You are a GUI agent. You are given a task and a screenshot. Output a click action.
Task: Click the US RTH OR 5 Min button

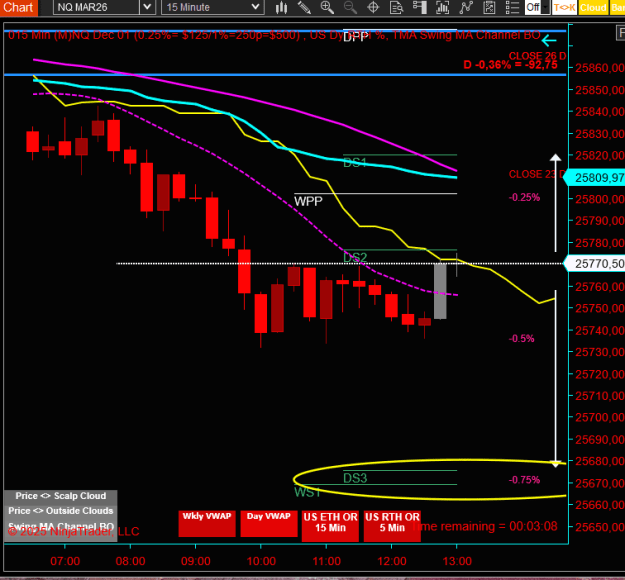392,526
